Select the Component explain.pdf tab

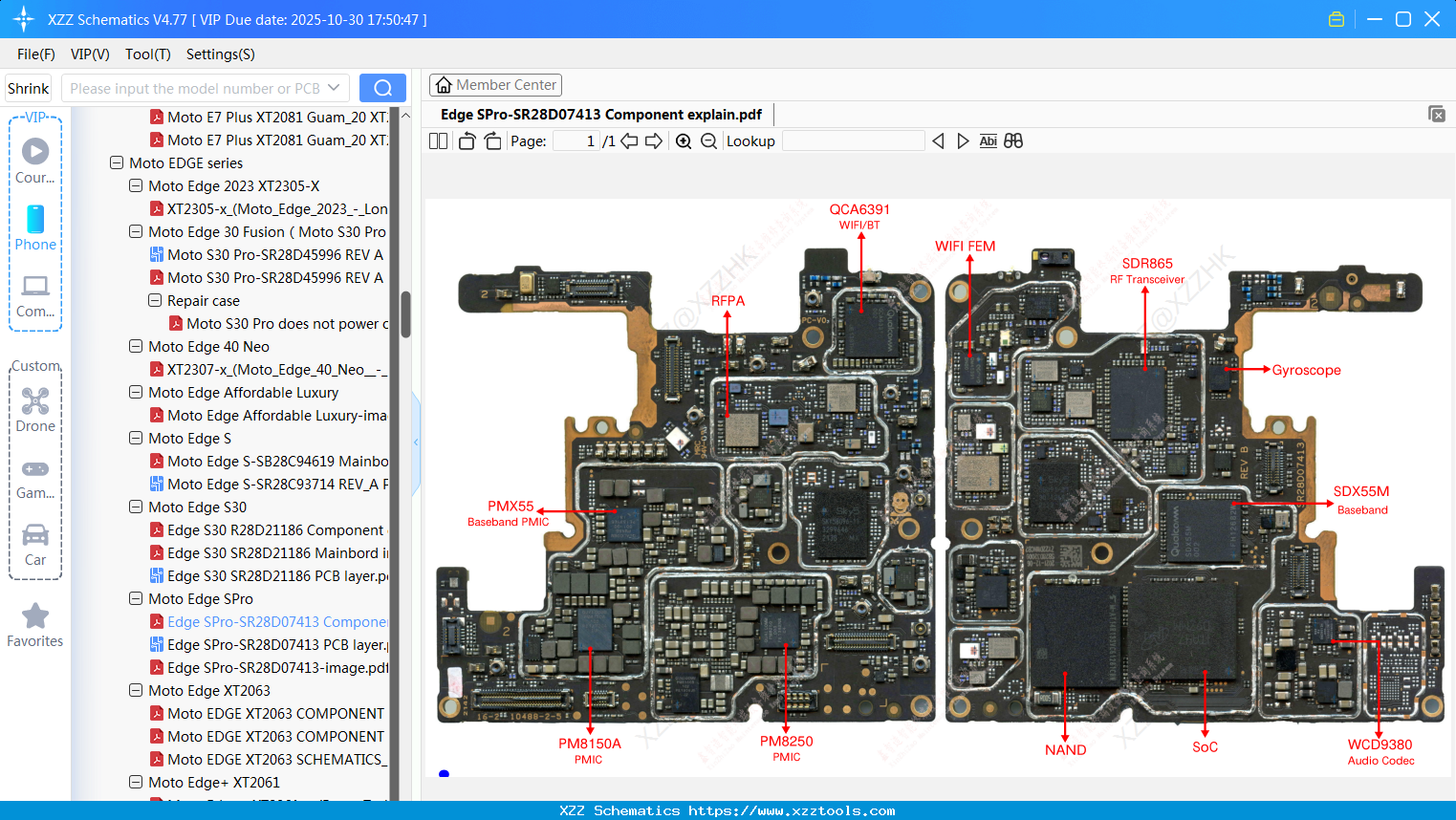601,114
